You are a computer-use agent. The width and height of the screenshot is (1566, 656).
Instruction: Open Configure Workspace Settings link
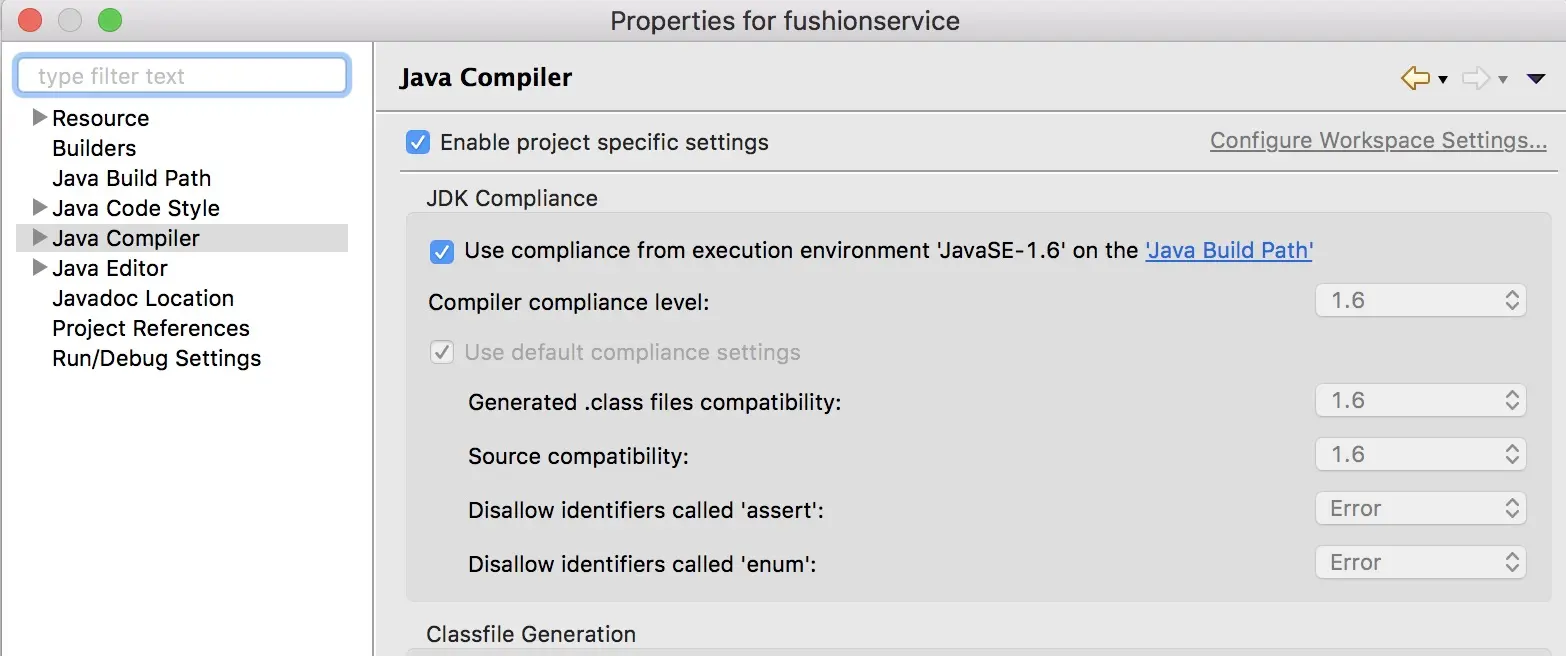coord(1378,140)
